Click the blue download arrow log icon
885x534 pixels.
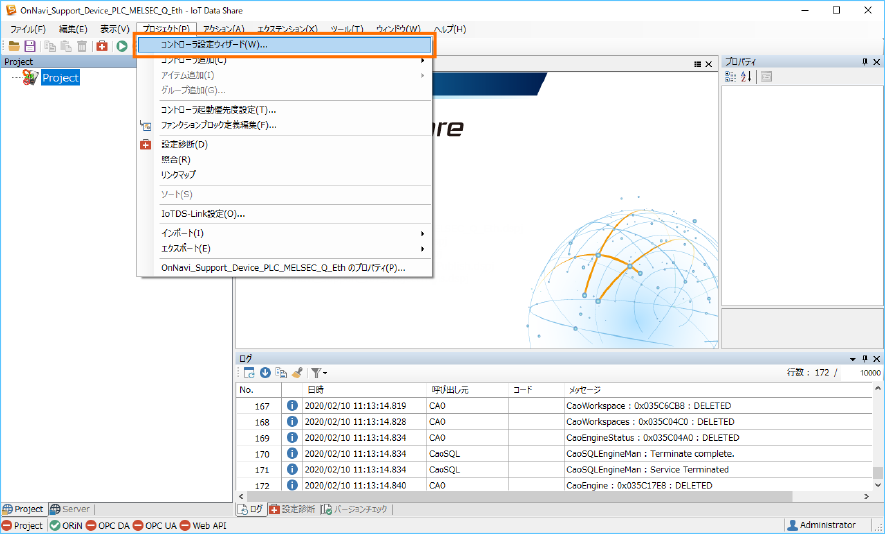[265, 372]
